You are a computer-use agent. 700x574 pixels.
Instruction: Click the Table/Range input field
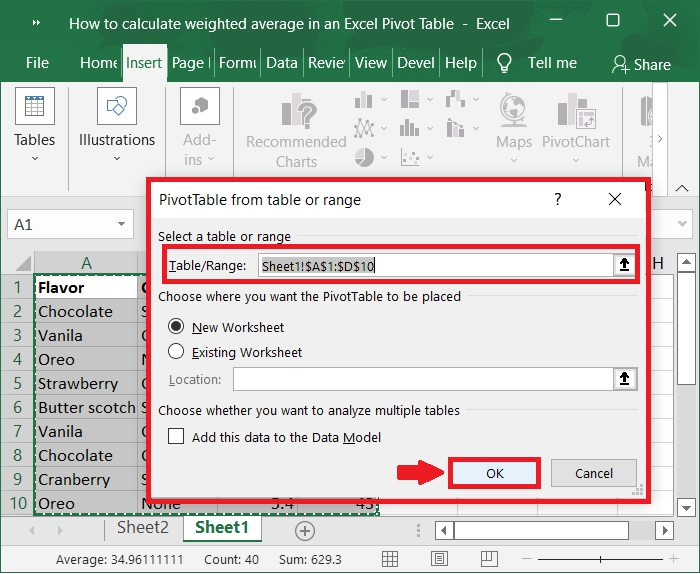pyautogui.click(x=436, y=266)
